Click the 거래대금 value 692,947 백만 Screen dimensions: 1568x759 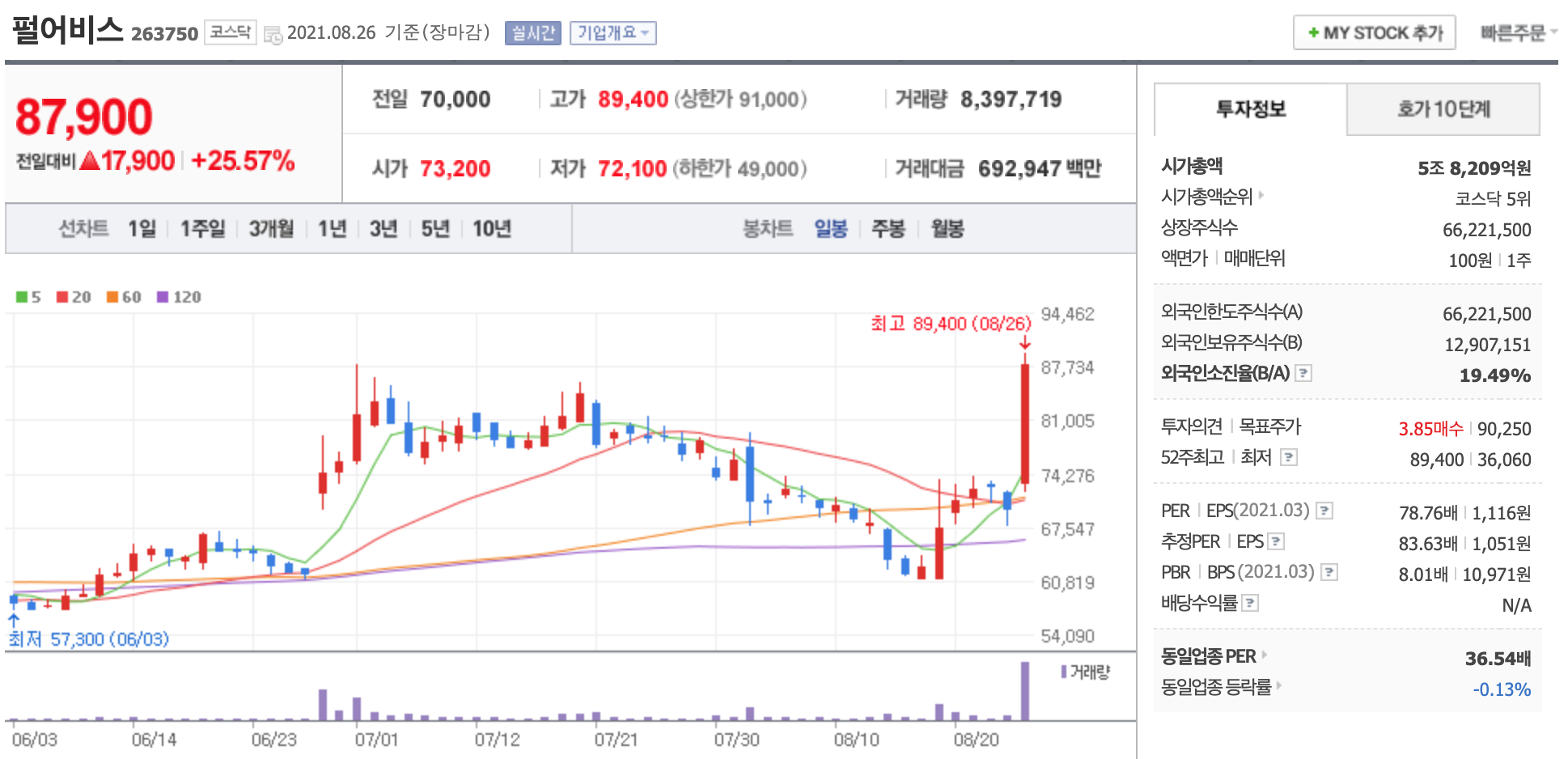click(1040, 169)
